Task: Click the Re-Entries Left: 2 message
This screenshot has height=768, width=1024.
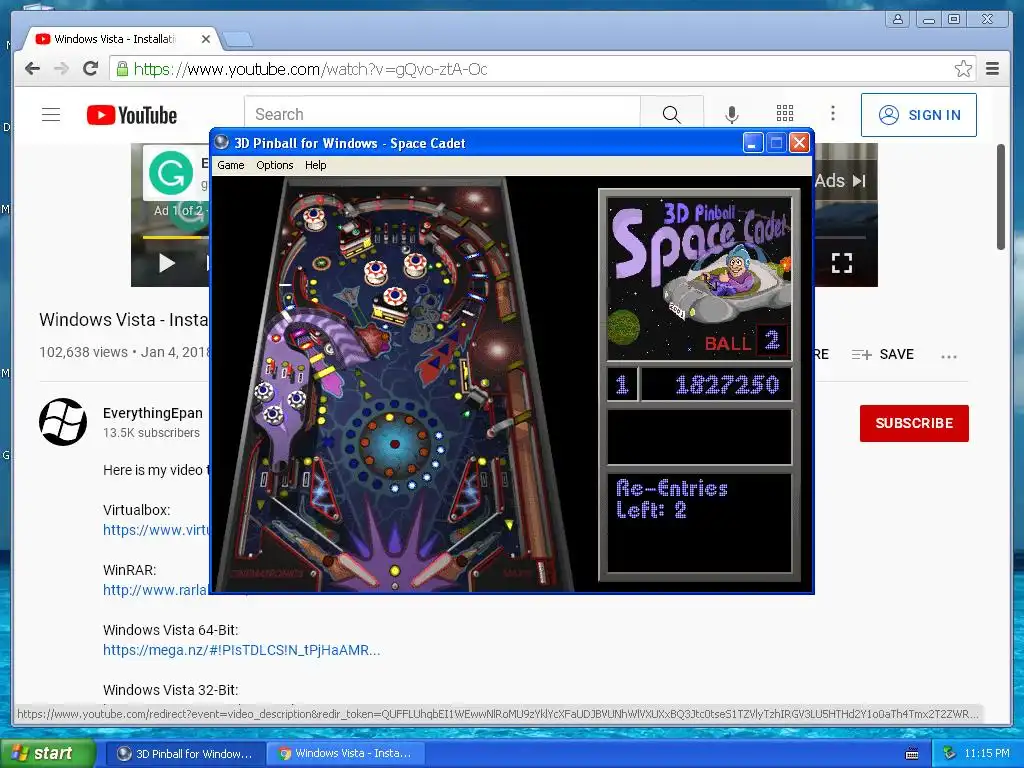Action: click(x=671, y=498)
